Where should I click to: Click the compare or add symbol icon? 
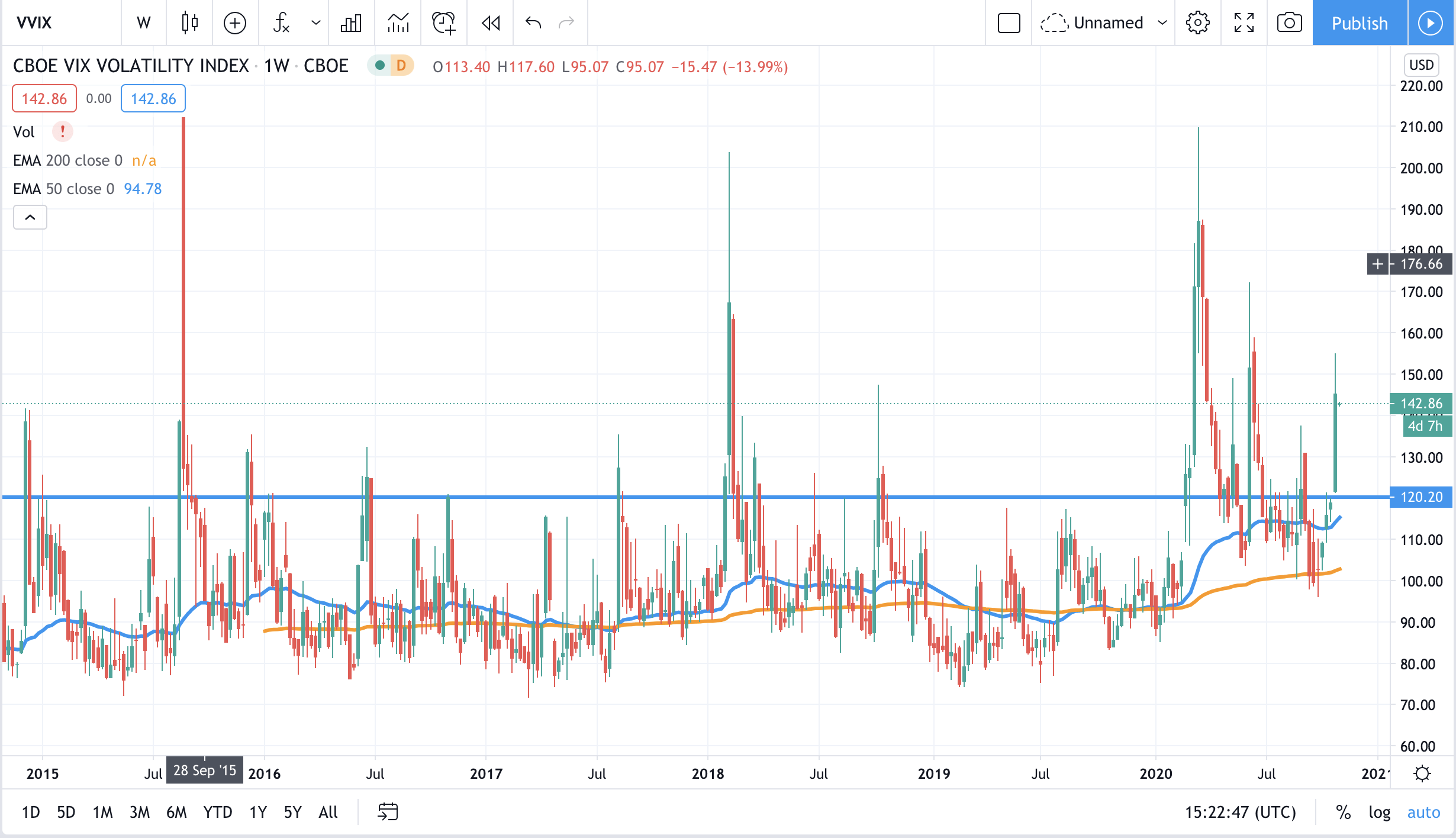(x=235, y=22)
